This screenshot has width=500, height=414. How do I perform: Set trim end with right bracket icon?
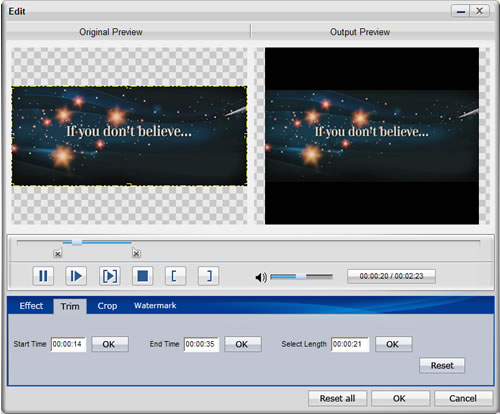(x=208, y=276)
